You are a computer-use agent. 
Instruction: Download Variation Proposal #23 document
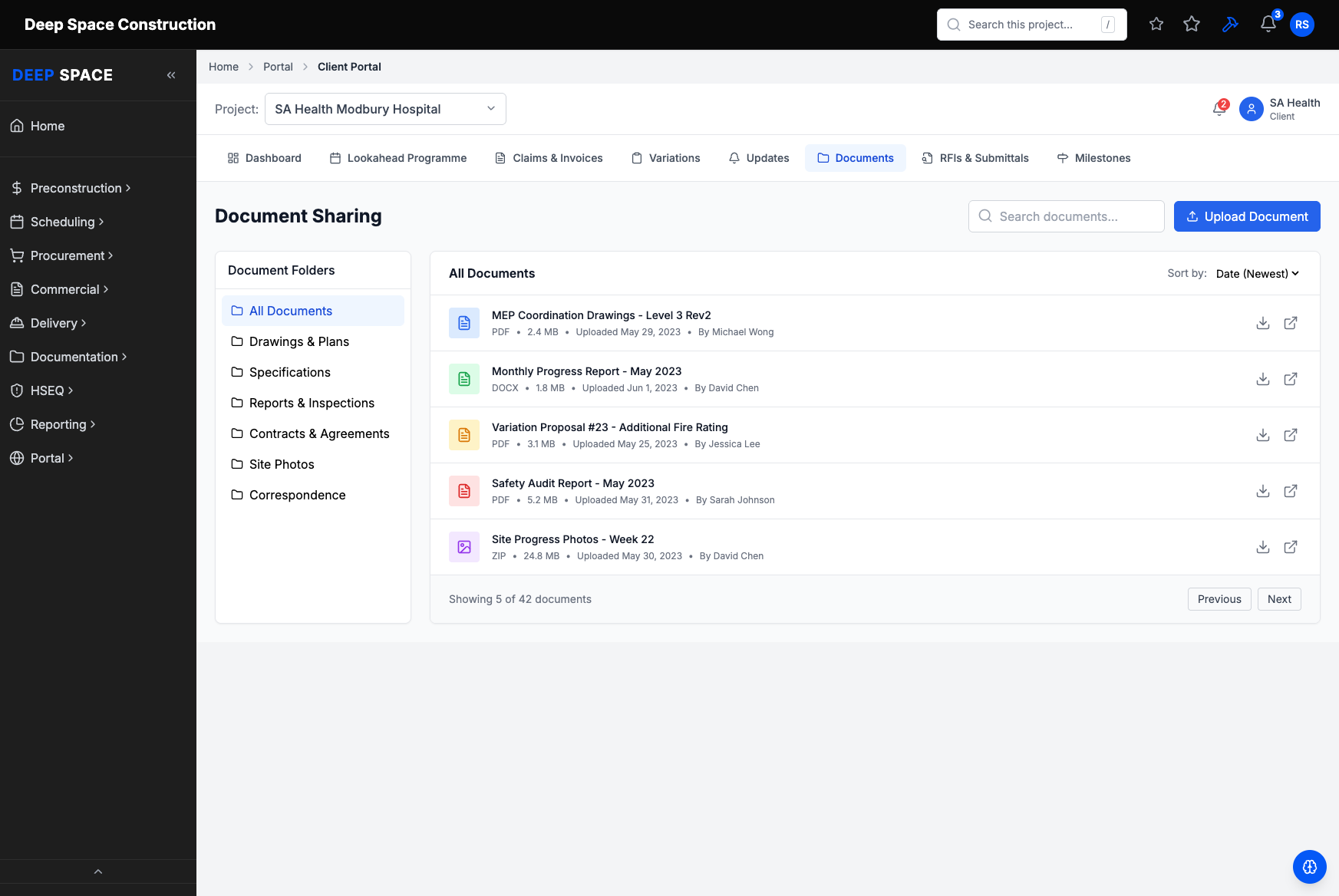point(1263,435)
